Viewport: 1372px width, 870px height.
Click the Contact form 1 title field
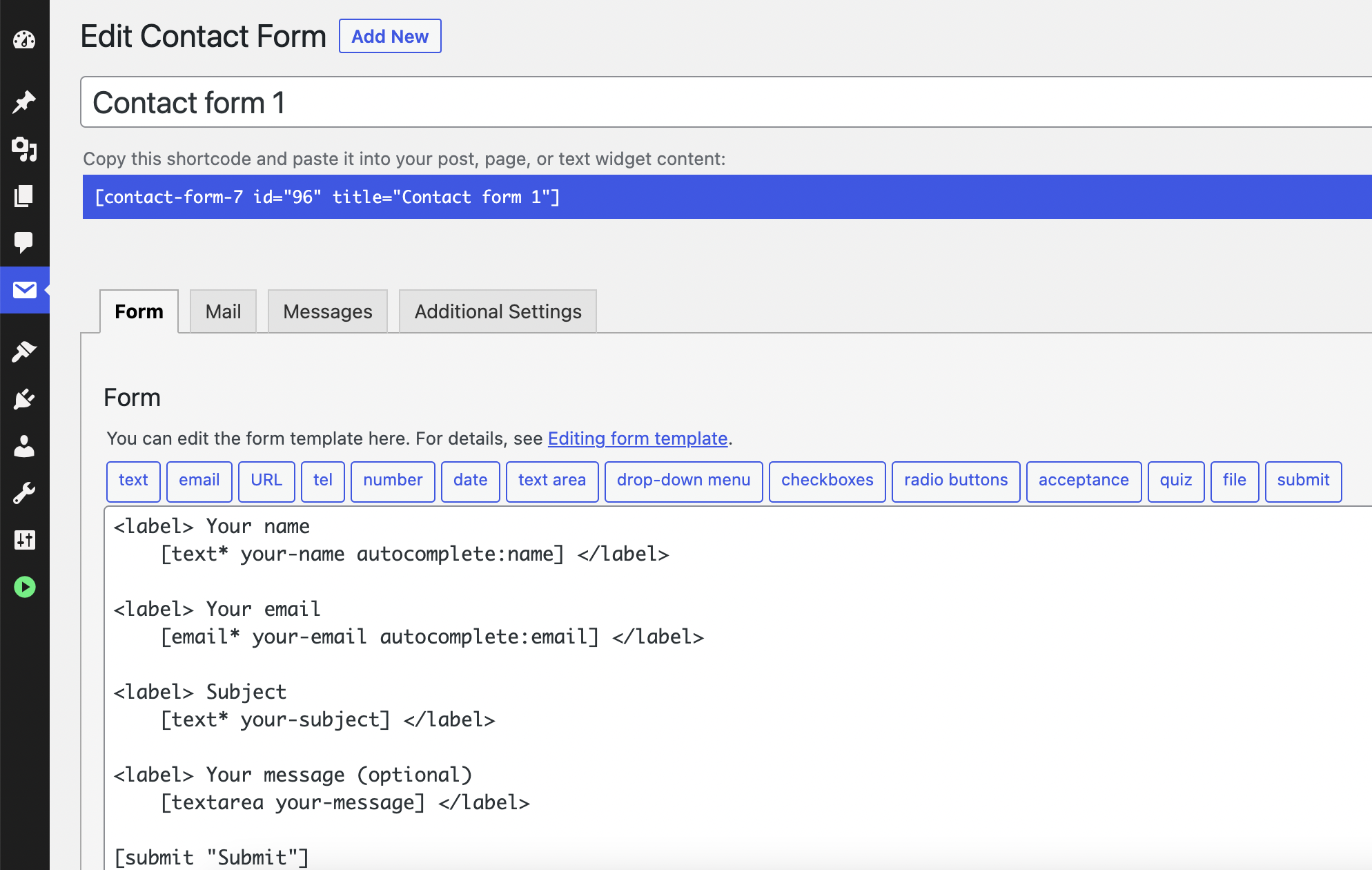(690, 102)
